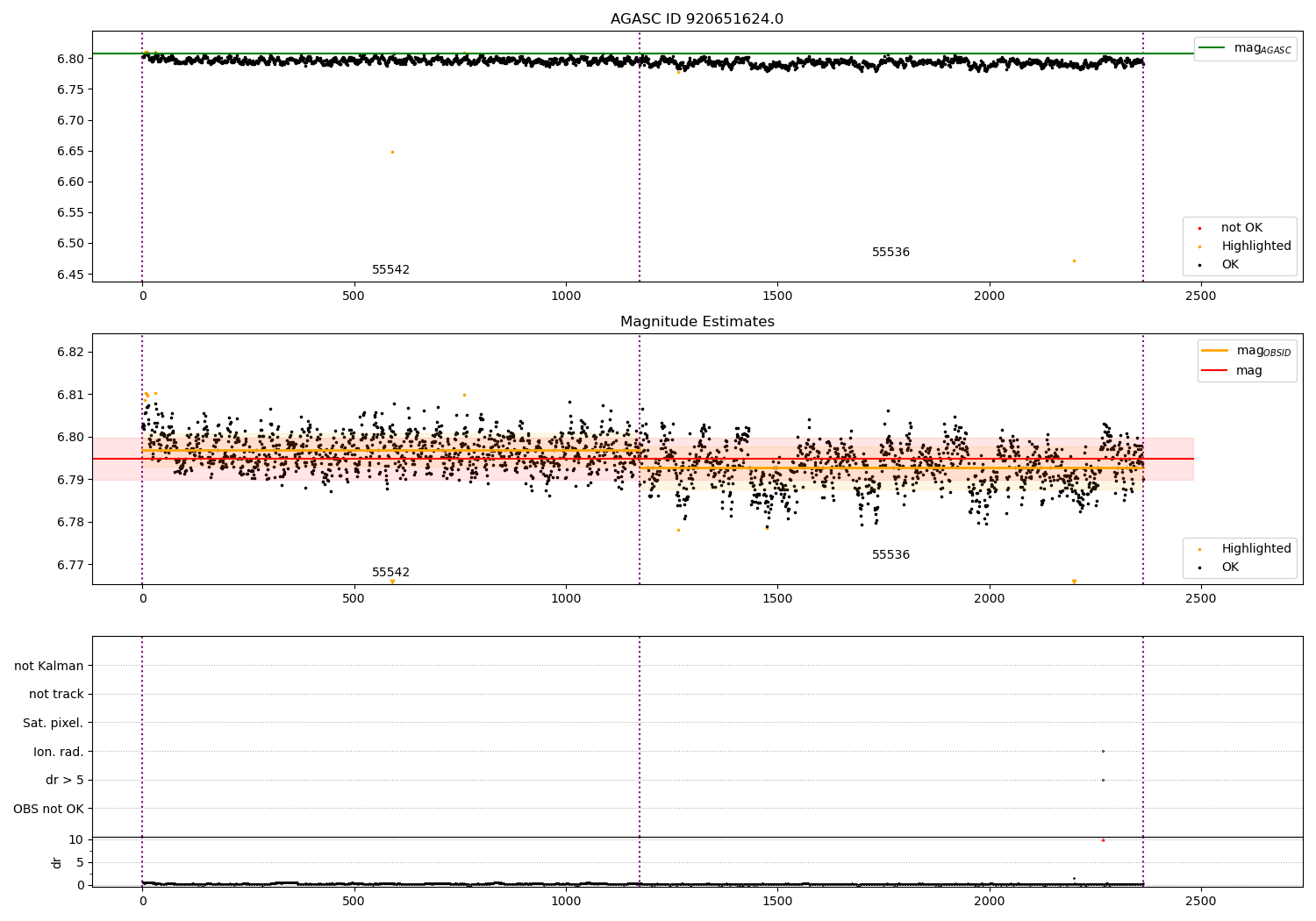Click the 'Magnitude Estimates' subplot title
This screenshot has height=921, width=1316.
(x=697, y=322)
